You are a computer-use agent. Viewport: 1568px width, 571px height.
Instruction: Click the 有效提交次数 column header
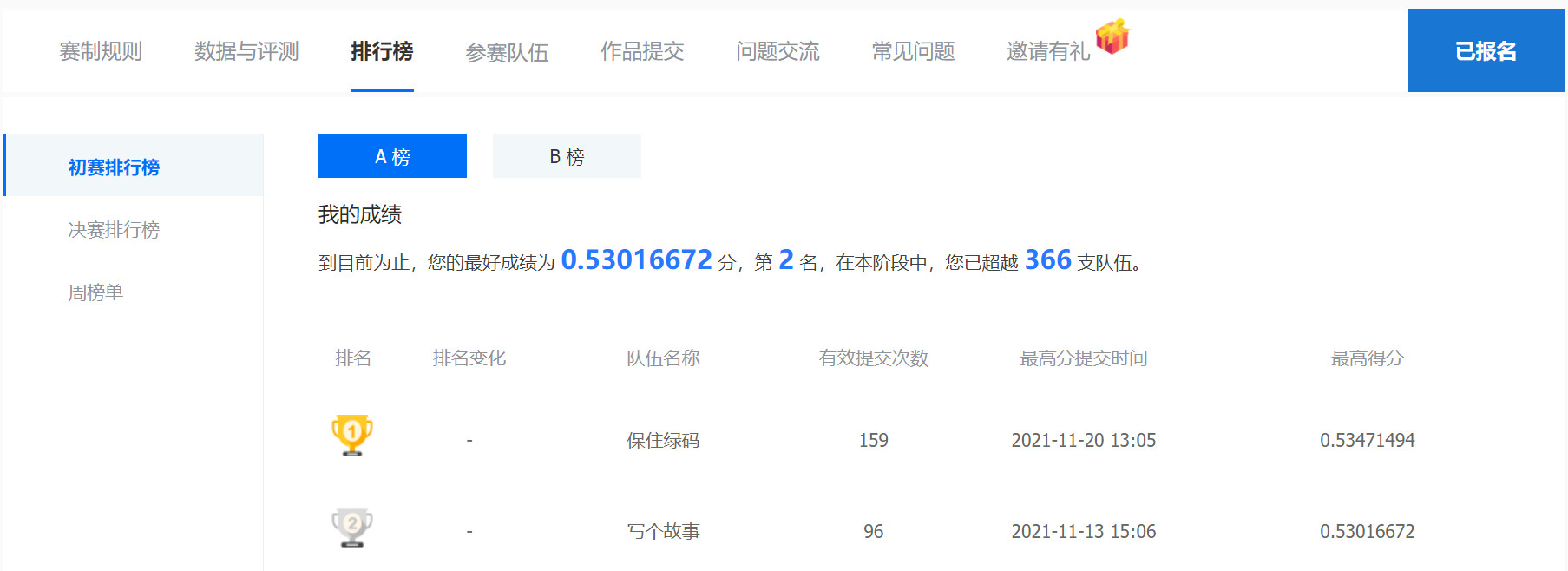coord(874,358)
